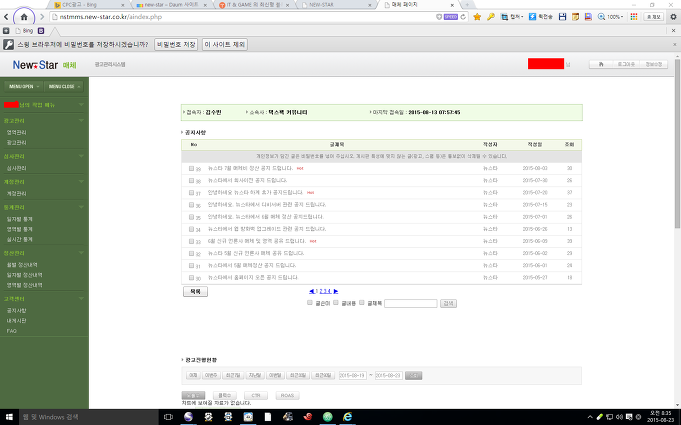Click the blue floppy disk save icon

[562, 17]
